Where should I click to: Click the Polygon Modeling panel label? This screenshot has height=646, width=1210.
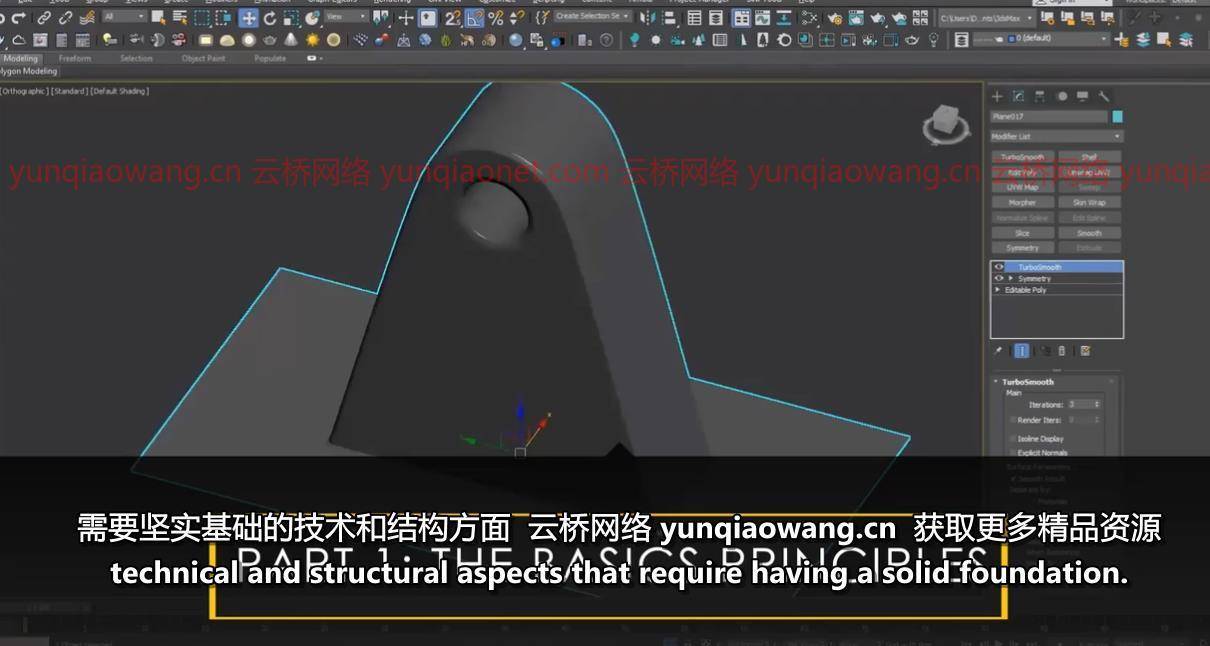coord(29,72)
